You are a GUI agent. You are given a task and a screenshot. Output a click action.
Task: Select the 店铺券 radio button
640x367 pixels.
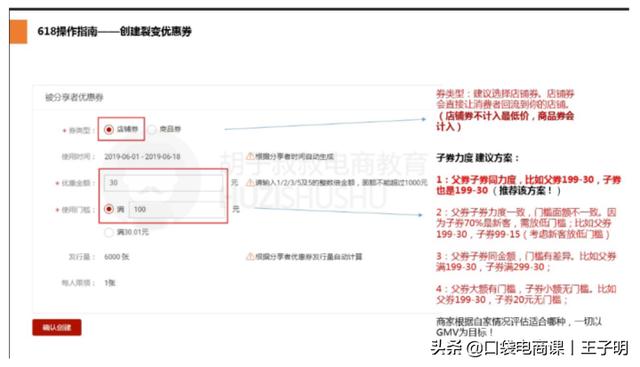tap(109, 129)
